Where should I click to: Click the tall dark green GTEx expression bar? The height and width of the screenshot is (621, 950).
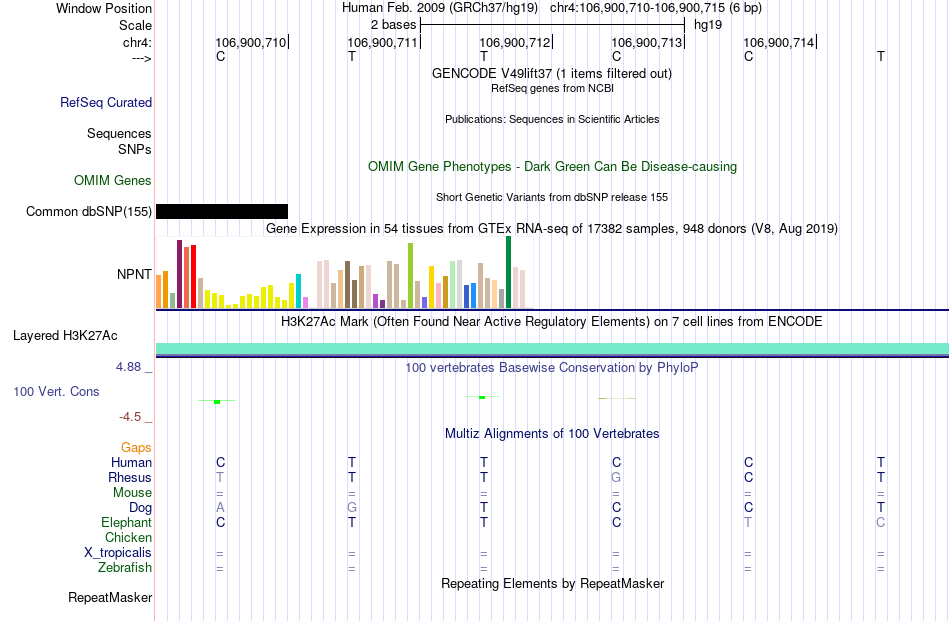tap(508, 272)
